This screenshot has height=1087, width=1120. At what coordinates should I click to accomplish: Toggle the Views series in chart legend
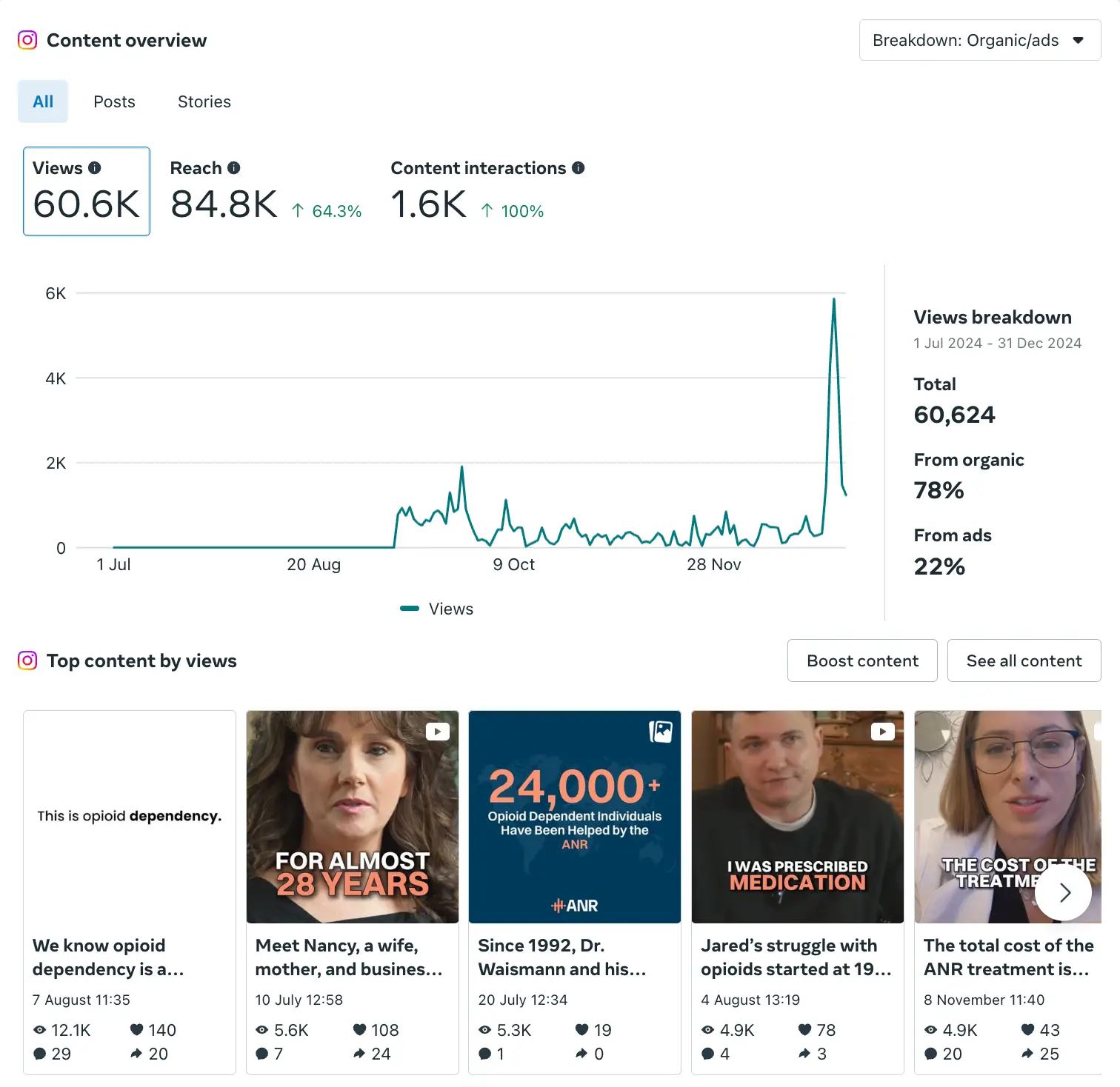coord(437,609)
